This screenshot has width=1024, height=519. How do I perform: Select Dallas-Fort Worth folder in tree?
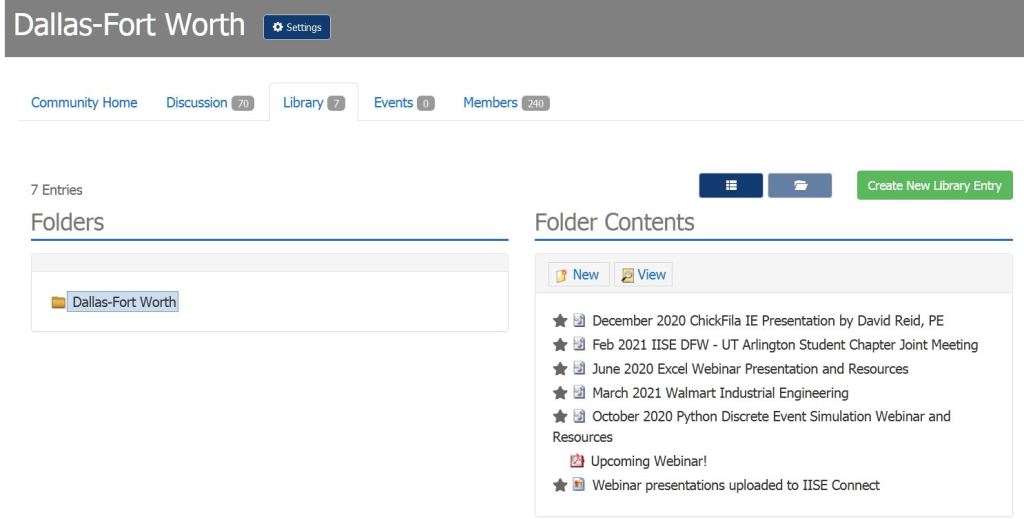(123, 303)
